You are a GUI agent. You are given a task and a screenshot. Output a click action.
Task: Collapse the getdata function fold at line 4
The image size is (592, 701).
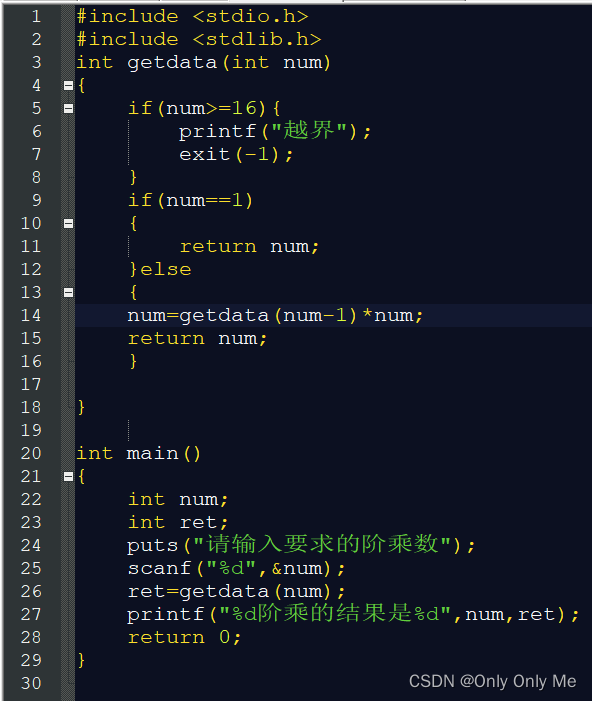coord(68,85)
